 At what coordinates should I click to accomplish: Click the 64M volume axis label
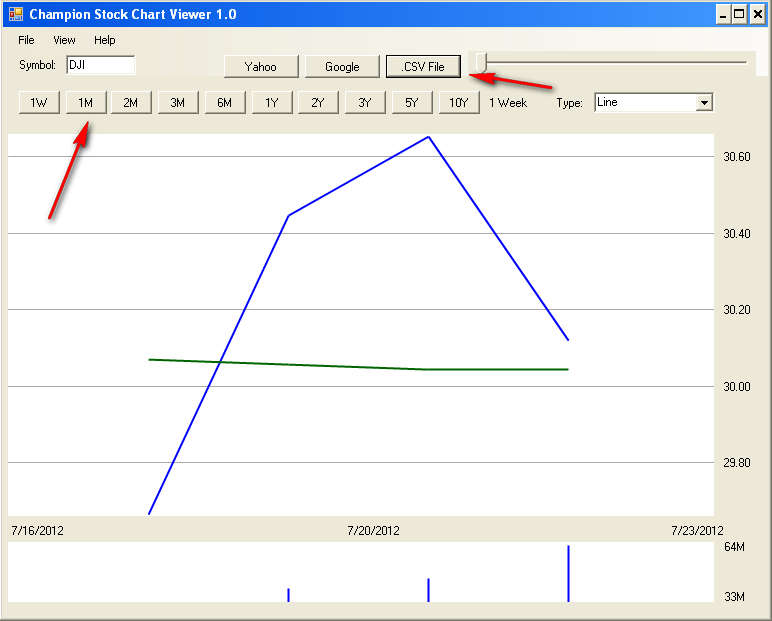tap(734, 547)
